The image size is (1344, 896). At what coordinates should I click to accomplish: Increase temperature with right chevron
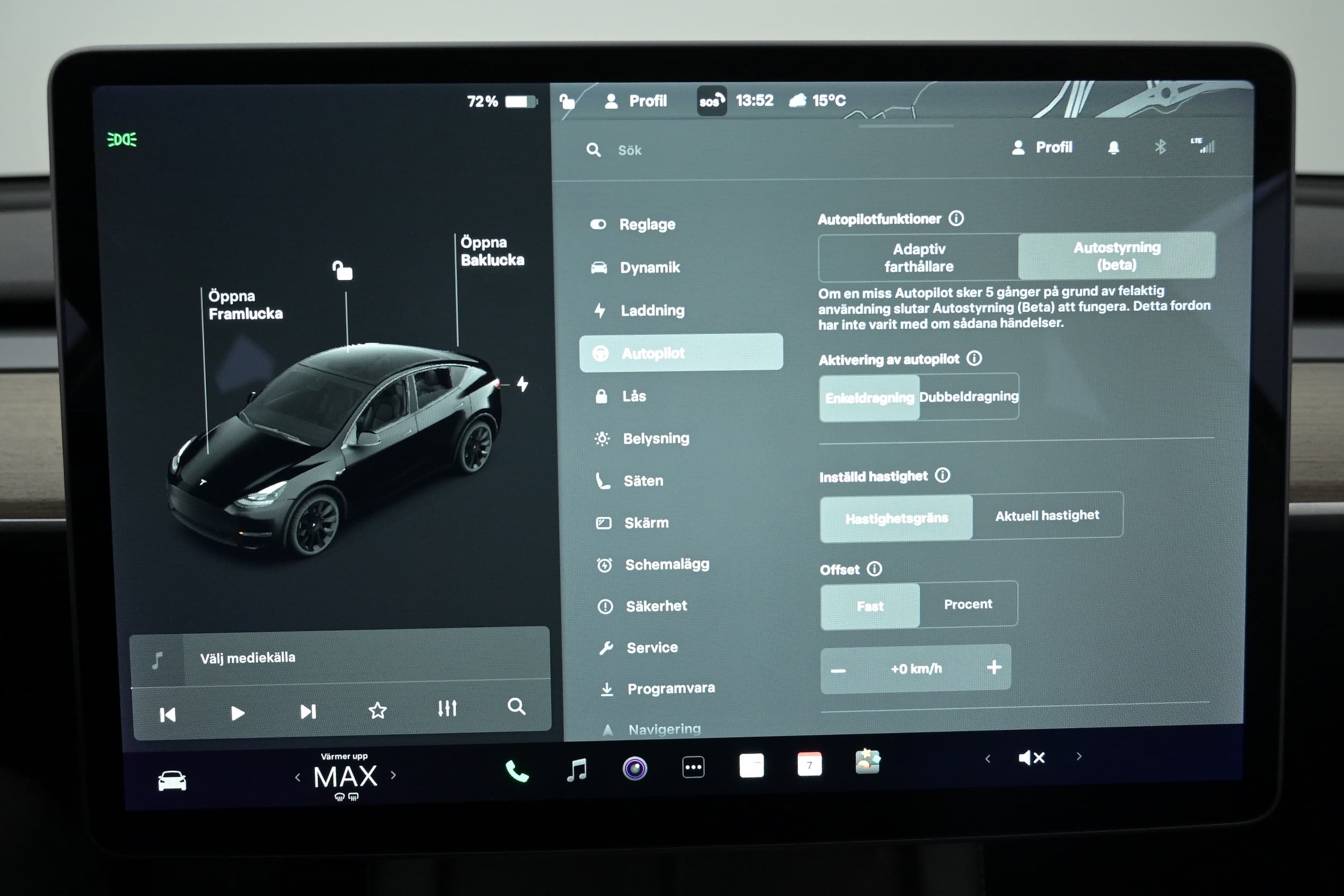[x=393, y=775]
